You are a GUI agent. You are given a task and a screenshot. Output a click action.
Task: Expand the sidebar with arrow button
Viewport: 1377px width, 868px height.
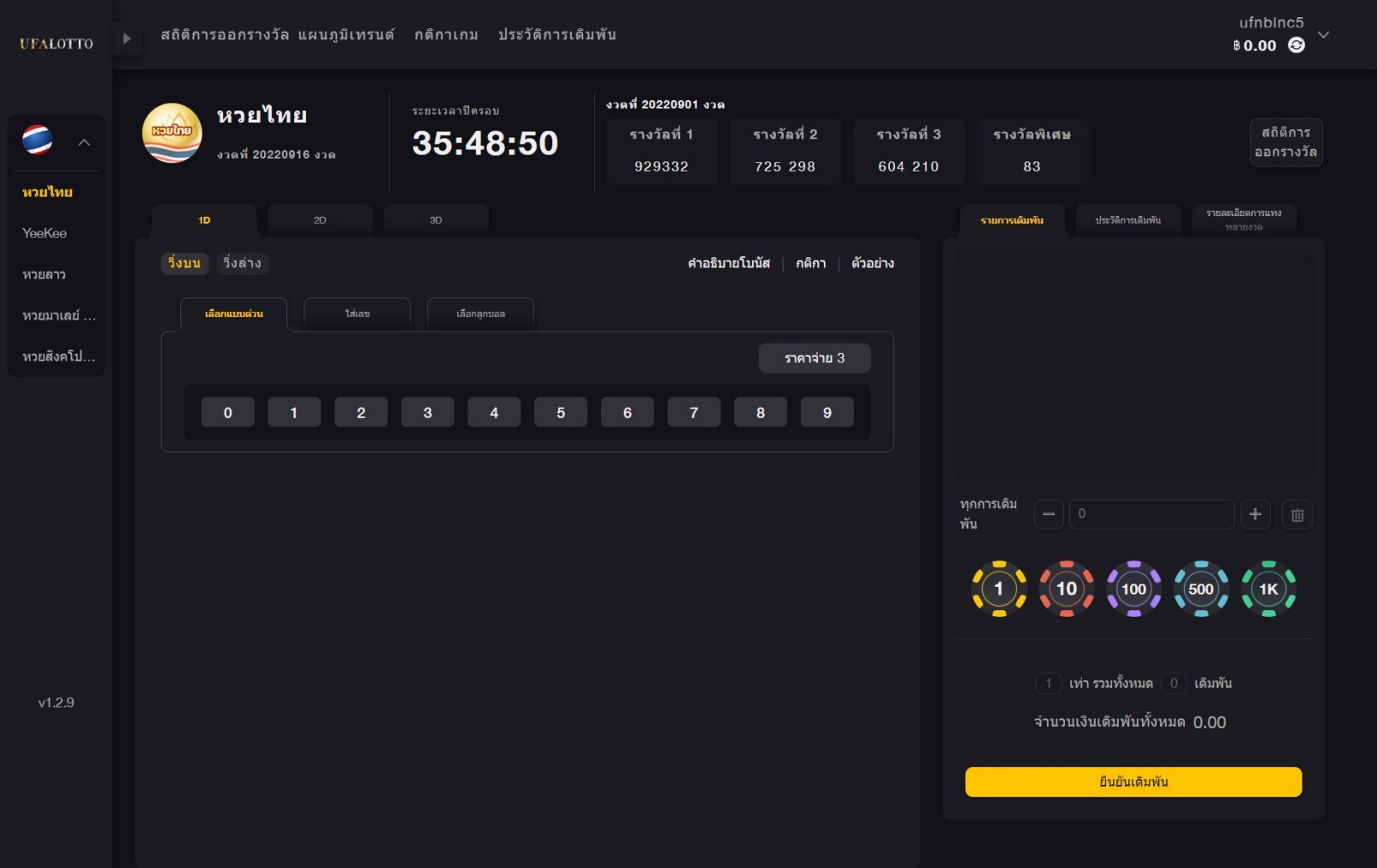pos(127,38)
